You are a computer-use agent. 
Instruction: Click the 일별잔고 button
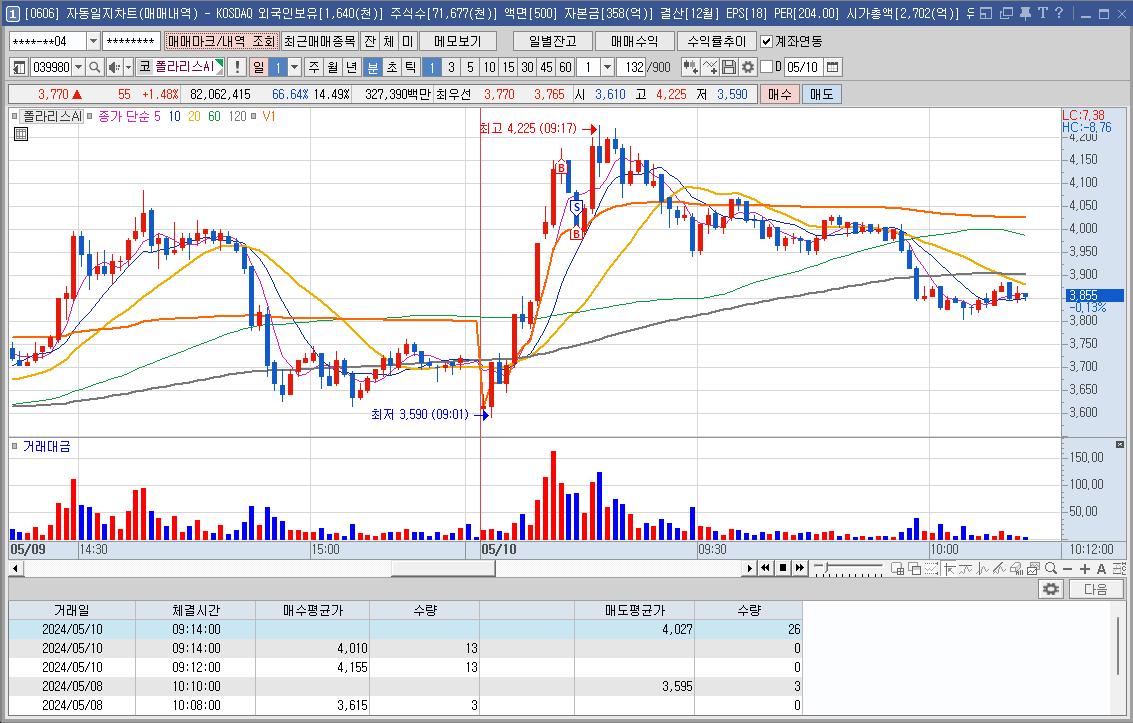coord(553,41)
